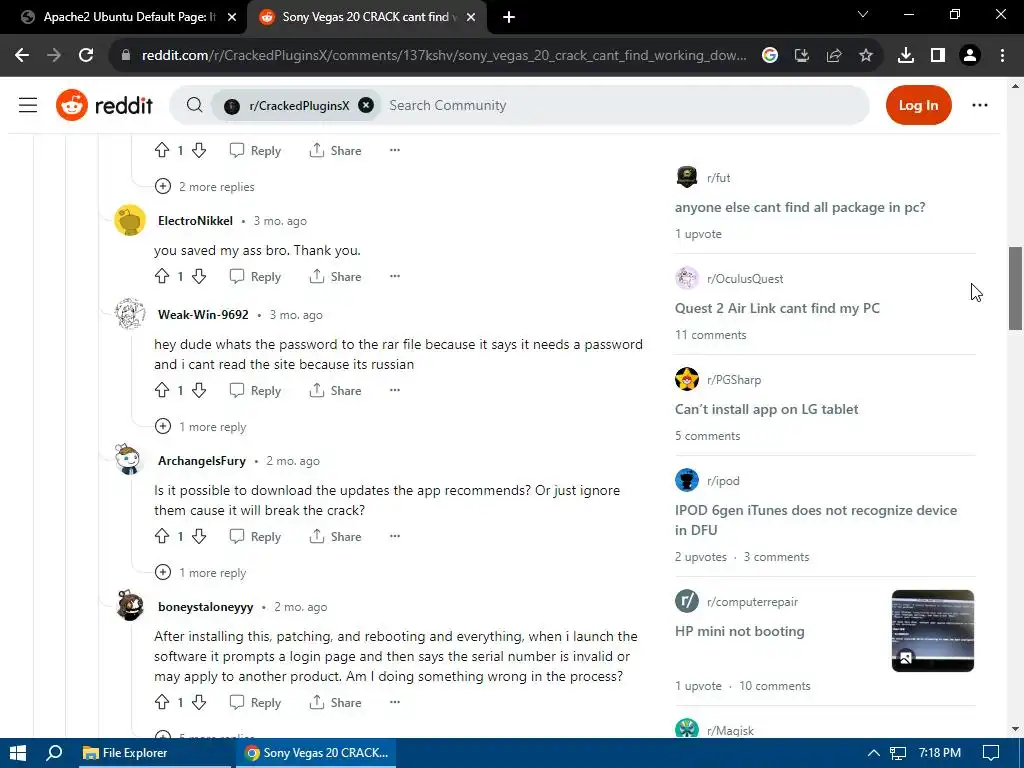Image resolution: width=1024 pixels, height=768 pixels.
Task: Share Weak-Win-9692's comment
Action: pos(335,391)
